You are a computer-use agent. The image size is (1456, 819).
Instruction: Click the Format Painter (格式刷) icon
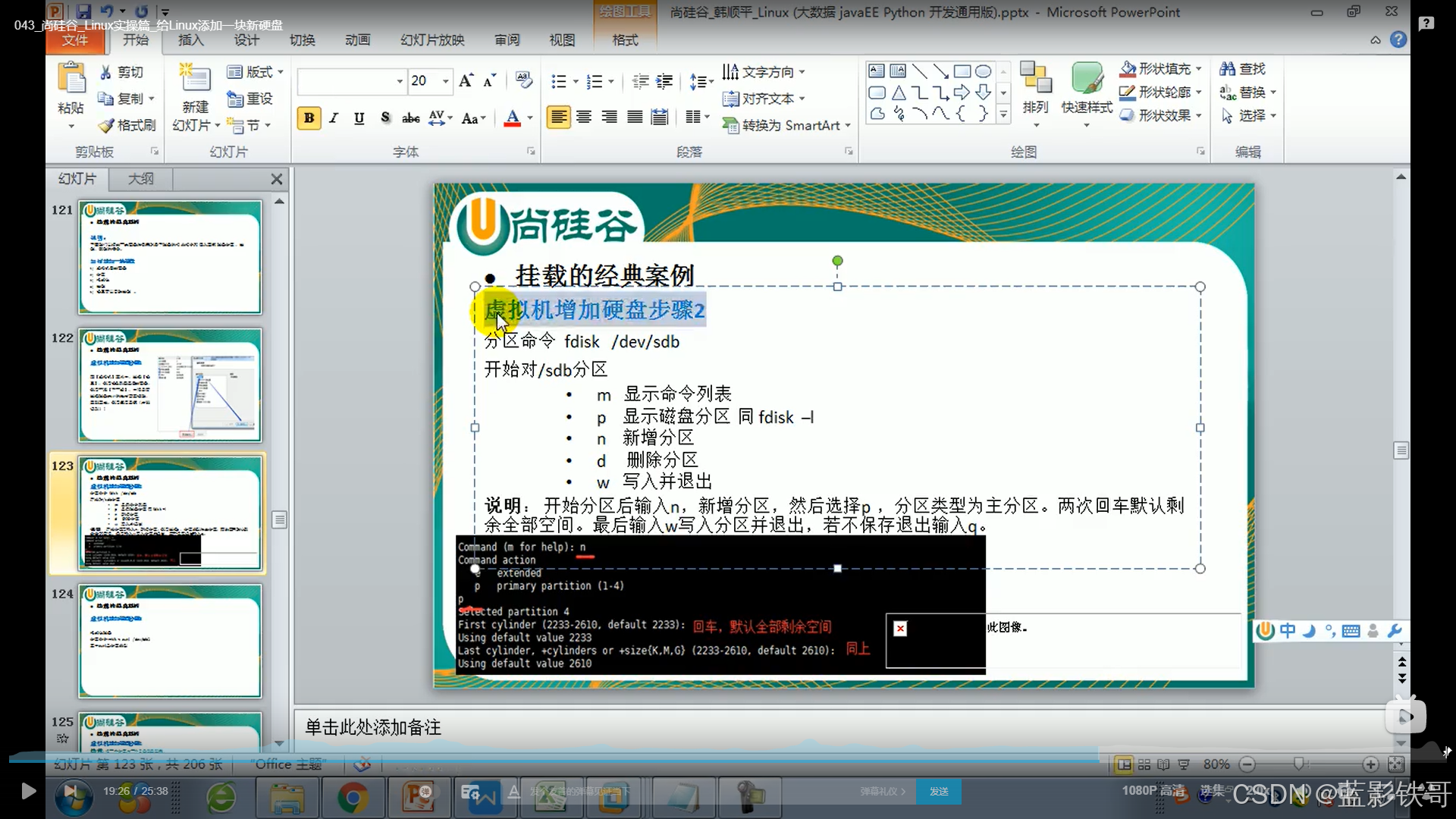pos(107,125)
